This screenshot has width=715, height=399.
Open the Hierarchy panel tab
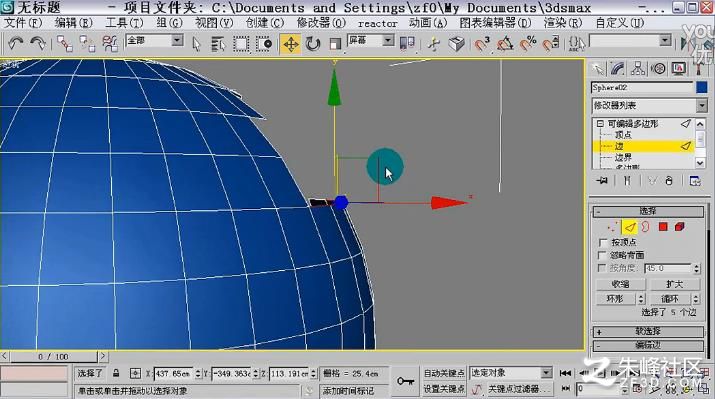pos(637,68)
